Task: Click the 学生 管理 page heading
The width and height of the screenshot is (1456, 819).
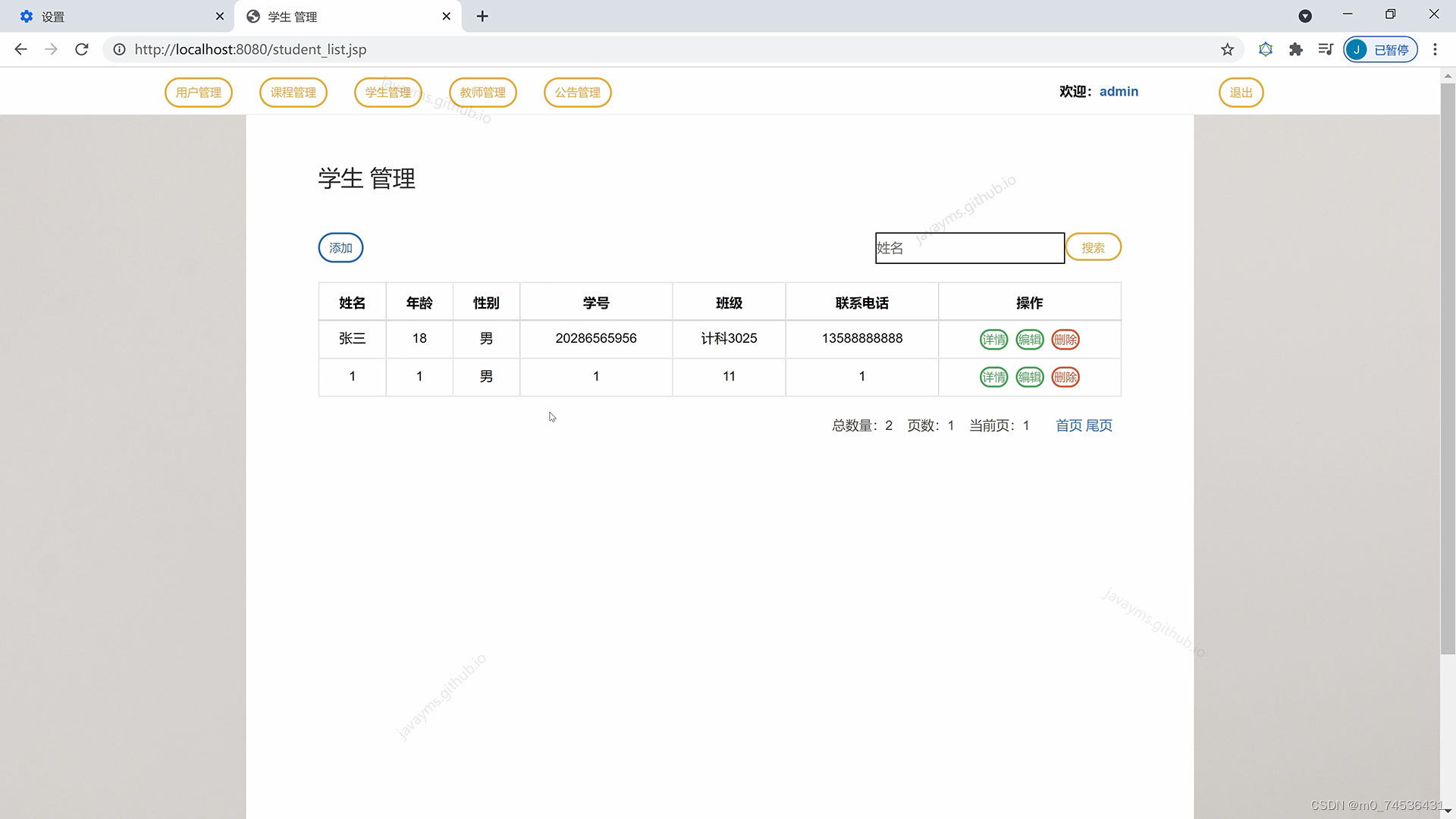Action: click(366, 178)
